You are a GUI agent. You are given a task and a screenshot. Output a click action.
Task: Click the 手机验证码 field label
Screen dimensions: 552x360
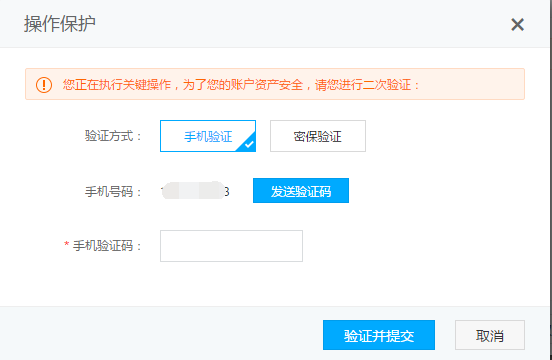tap(107, 246)
